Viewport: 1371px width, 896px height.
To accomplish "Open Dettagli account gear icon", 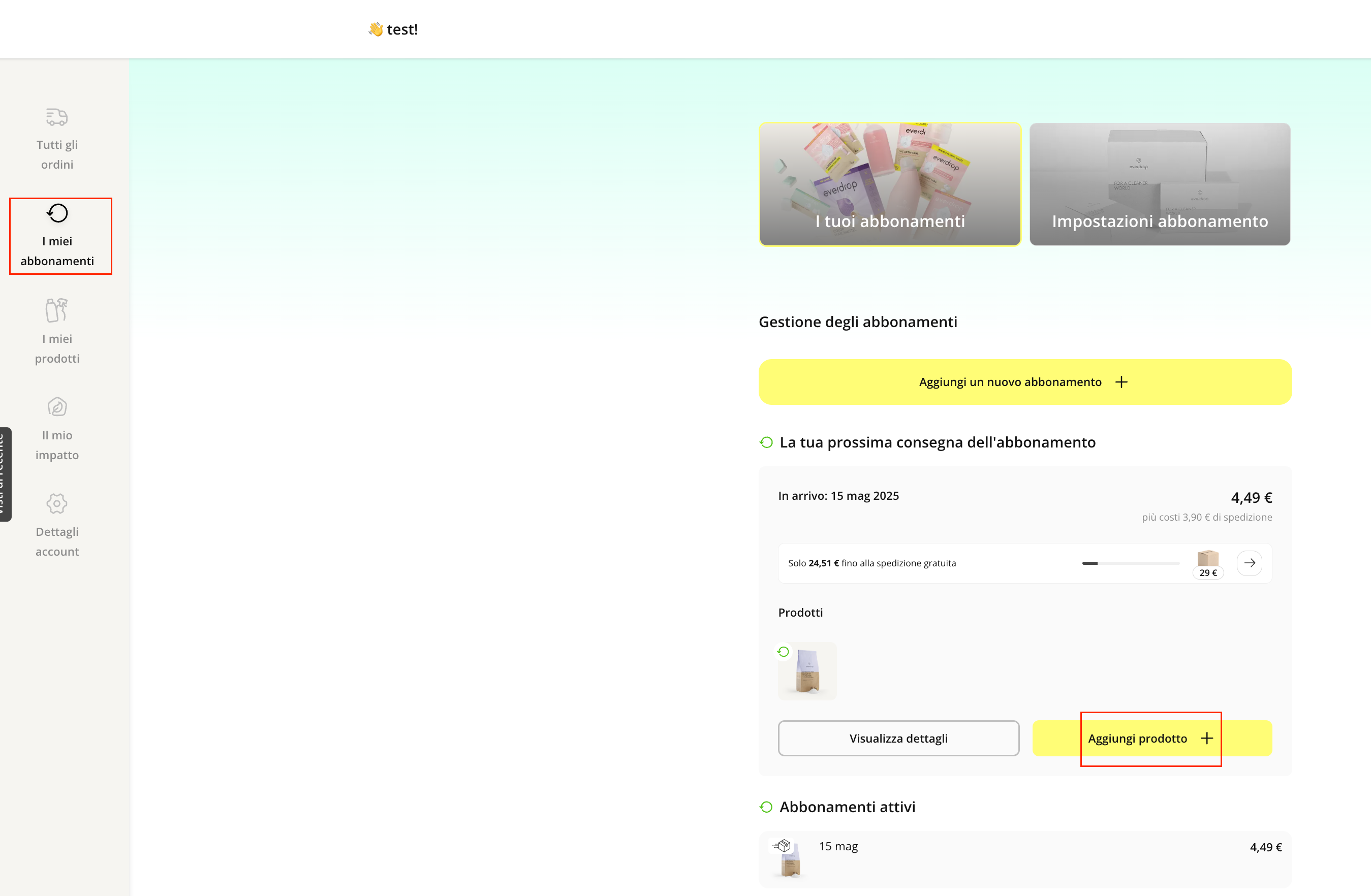I will [x=57, y=503].
